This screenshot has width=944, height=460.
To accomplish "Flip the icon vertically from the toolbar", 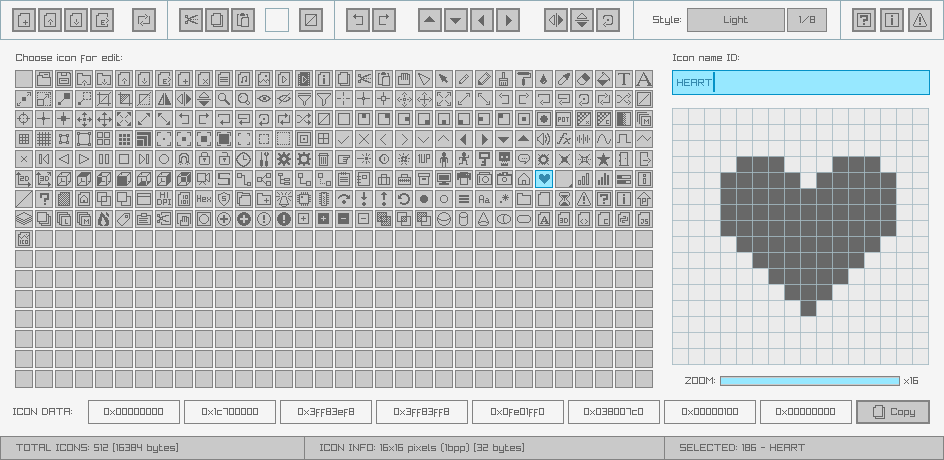I will coord(582,20).
